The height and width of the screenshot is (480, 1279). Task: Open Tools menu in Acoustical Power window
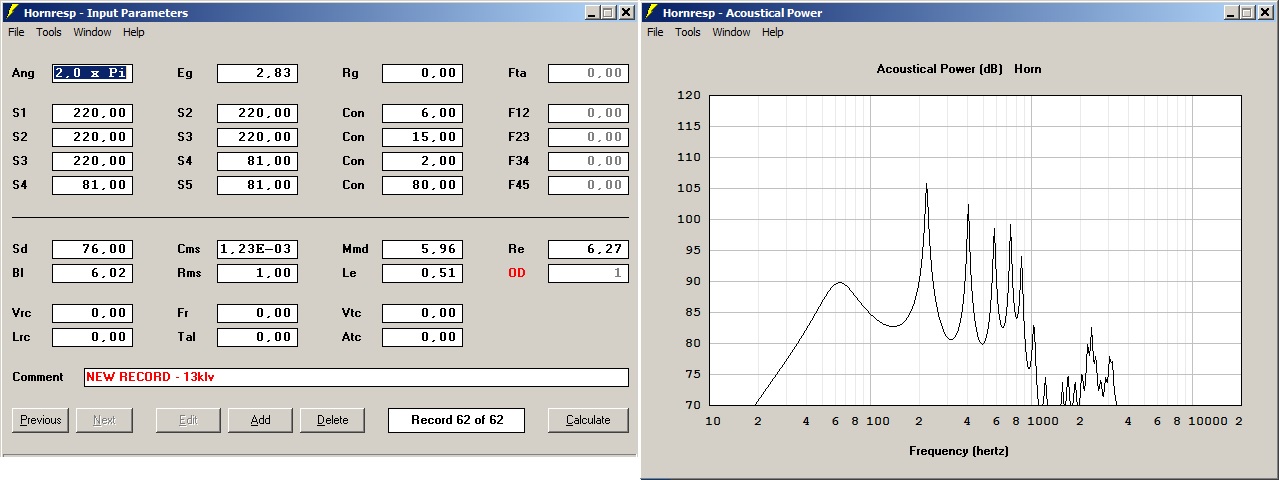[x=688, y=32]
